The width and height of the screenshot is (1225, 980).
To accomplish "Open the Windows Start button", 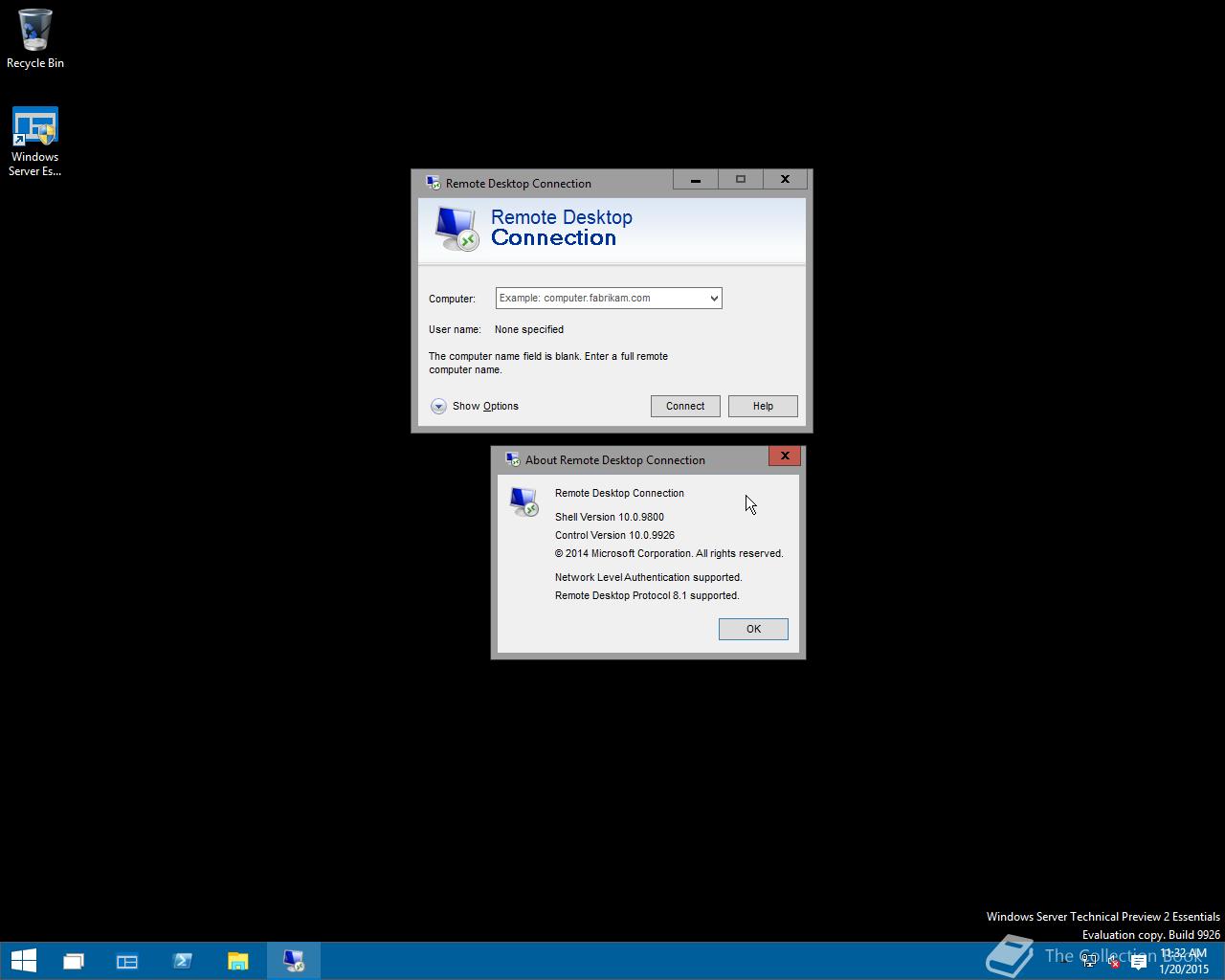I will pyautogui.click(x=23, y=960).
